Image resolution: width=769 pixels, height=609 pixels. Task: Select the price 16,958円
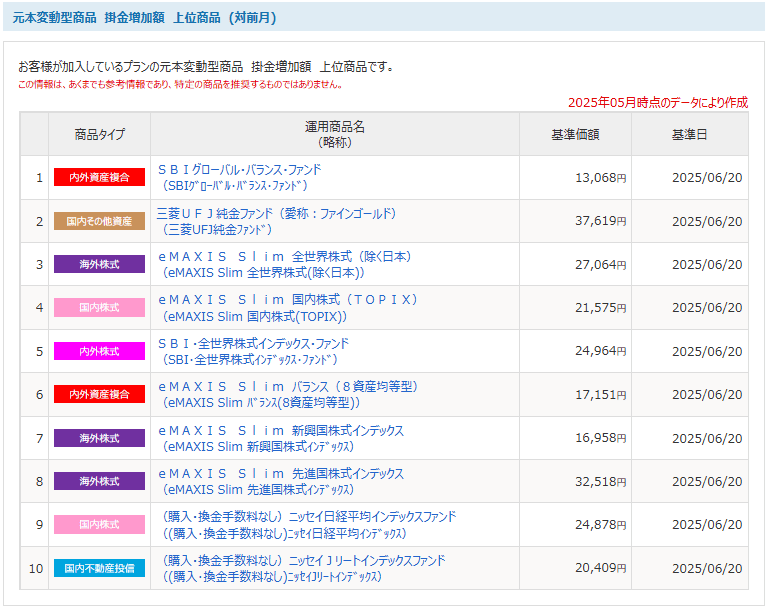601,438
